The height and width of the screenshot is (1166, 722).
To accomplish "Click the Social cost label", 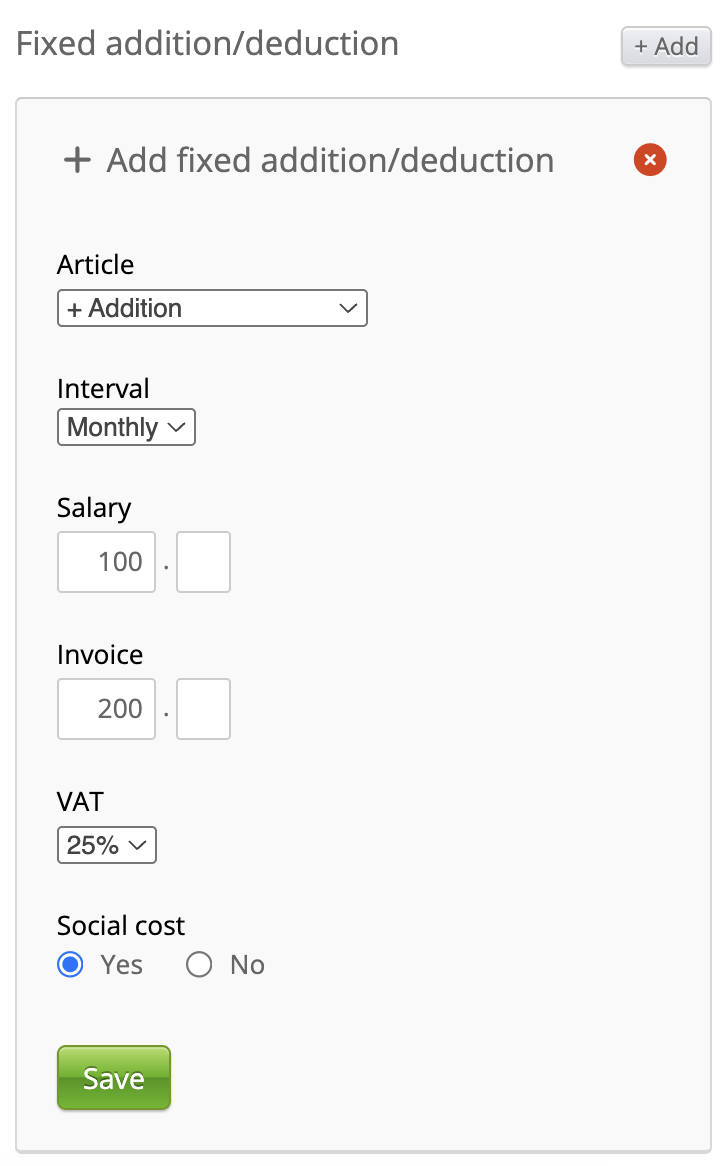I will [x=121, y=926].
